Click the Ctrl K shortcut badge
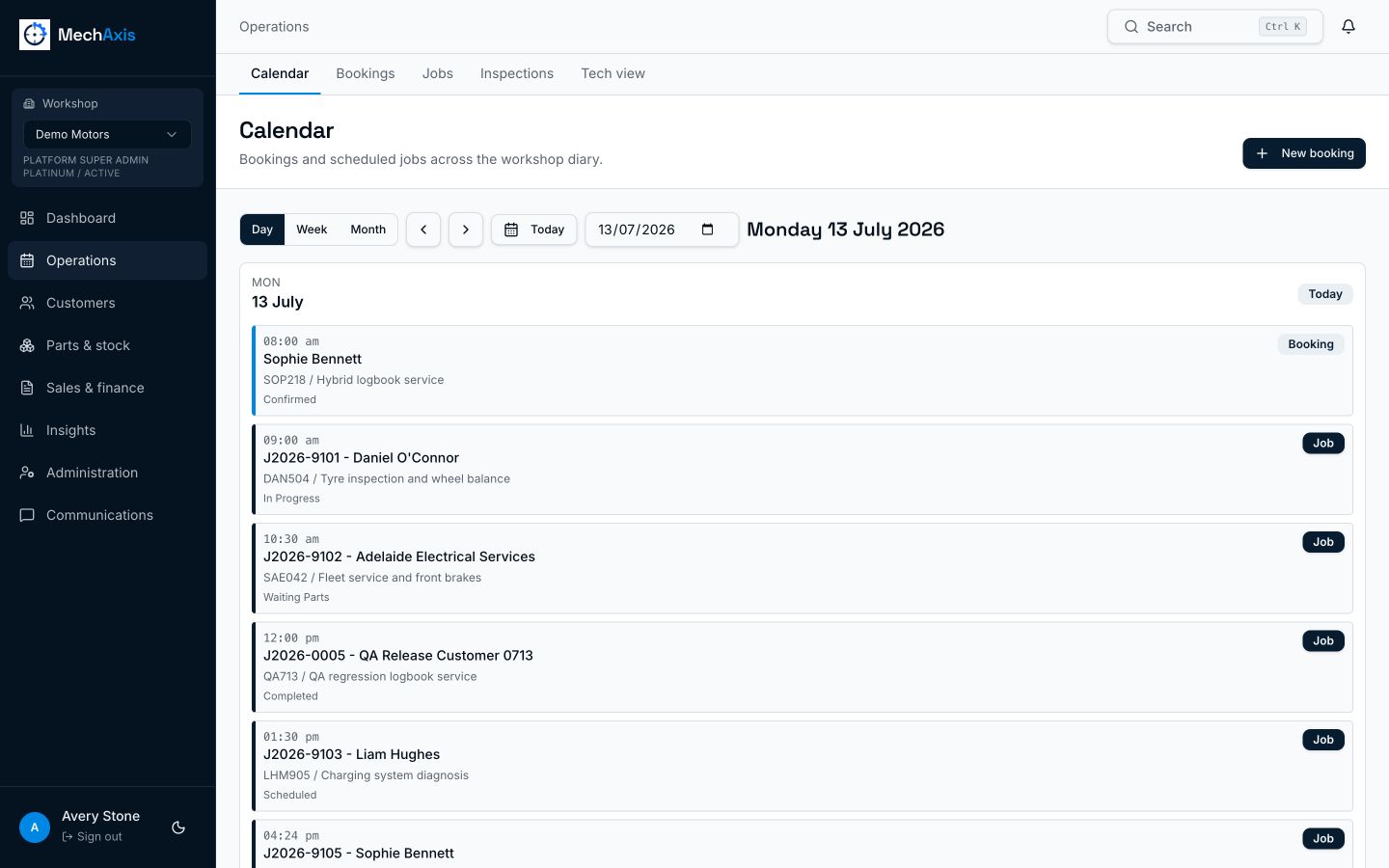 click(1283, 27)
